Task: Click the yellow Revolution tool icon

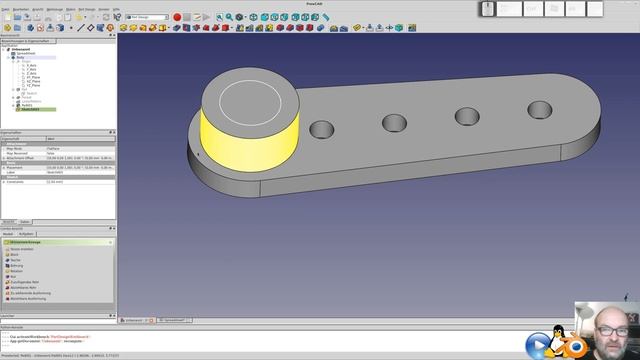Action: point(133,28)
